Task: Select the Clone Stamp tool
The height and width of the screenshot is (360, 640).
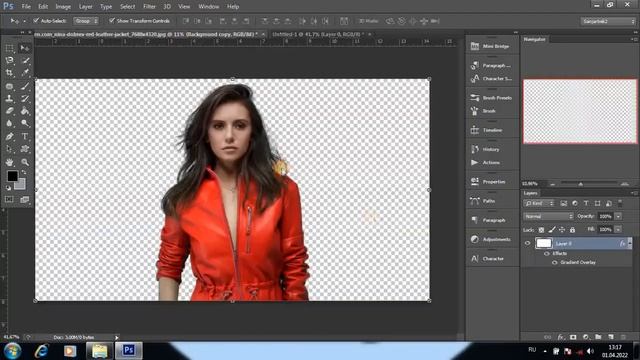Action: (9, 98)
